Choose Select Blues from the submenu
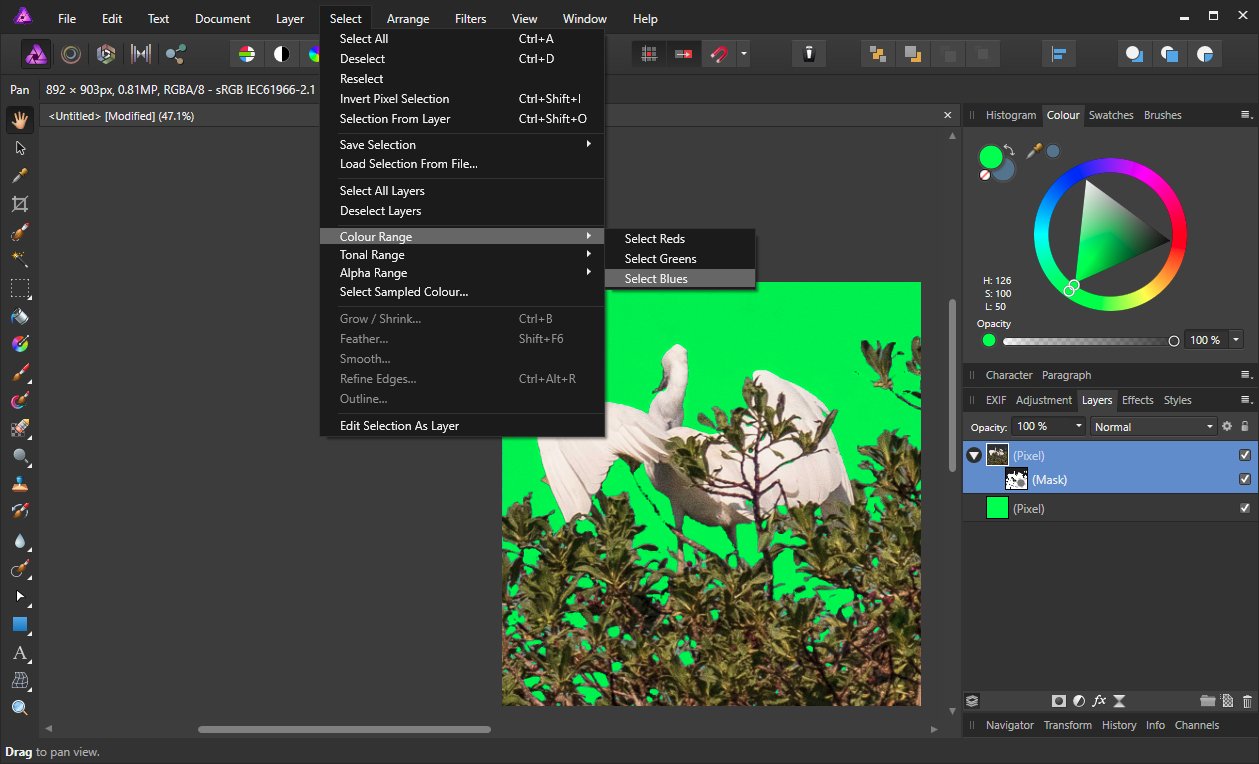1259x764 pixels. [656, 279]
